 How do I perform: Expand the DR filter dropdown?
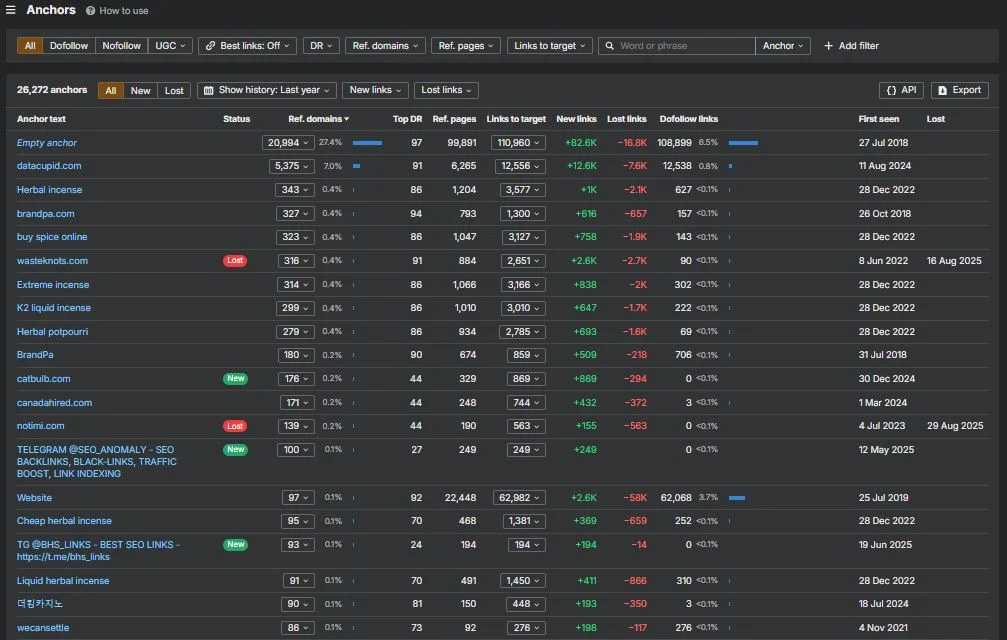click(x=321, y=46)
